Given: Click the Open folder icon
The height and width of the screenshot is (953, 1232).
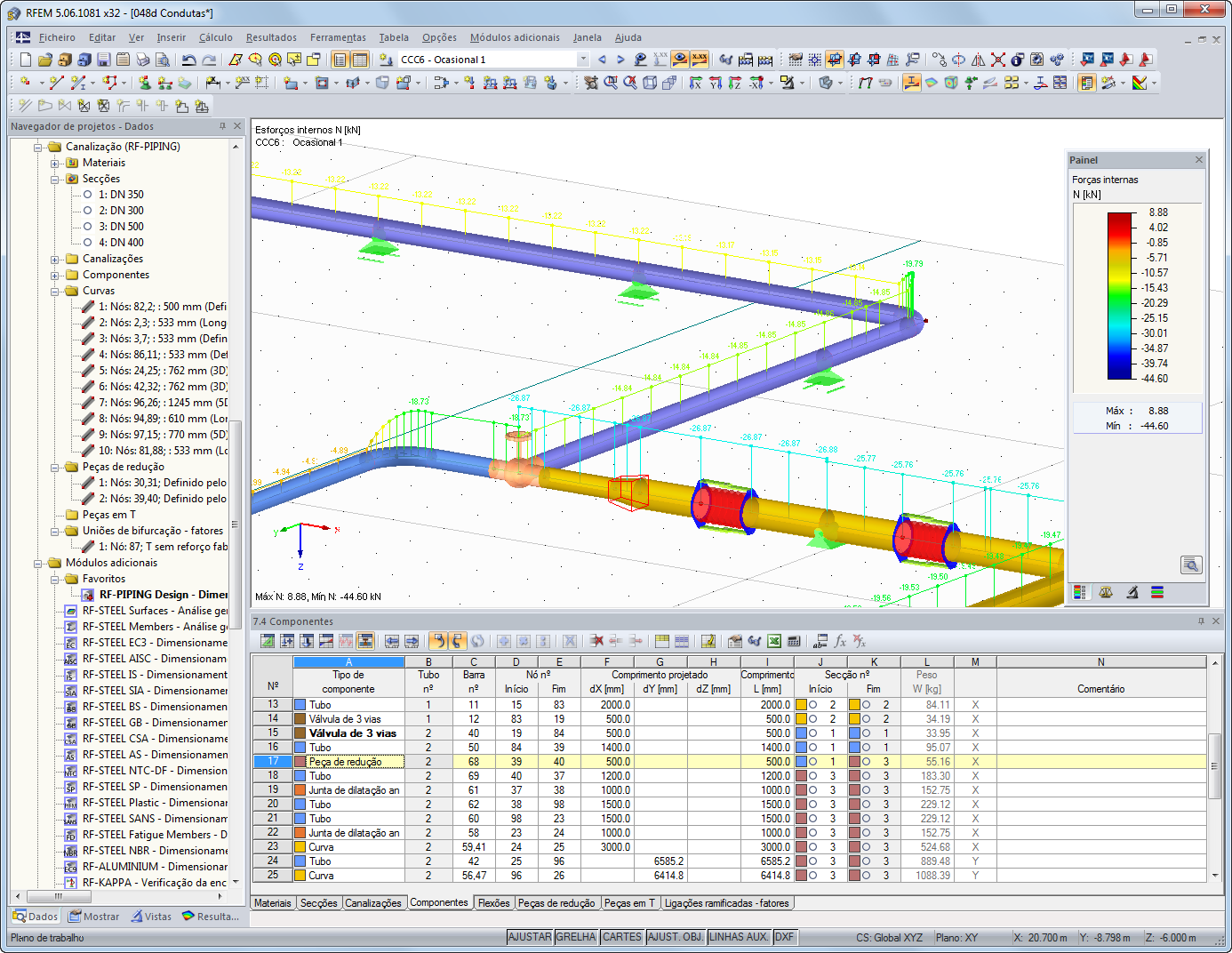Looking at the screenshot, I should pyautogui.click(x=44, y=60).
